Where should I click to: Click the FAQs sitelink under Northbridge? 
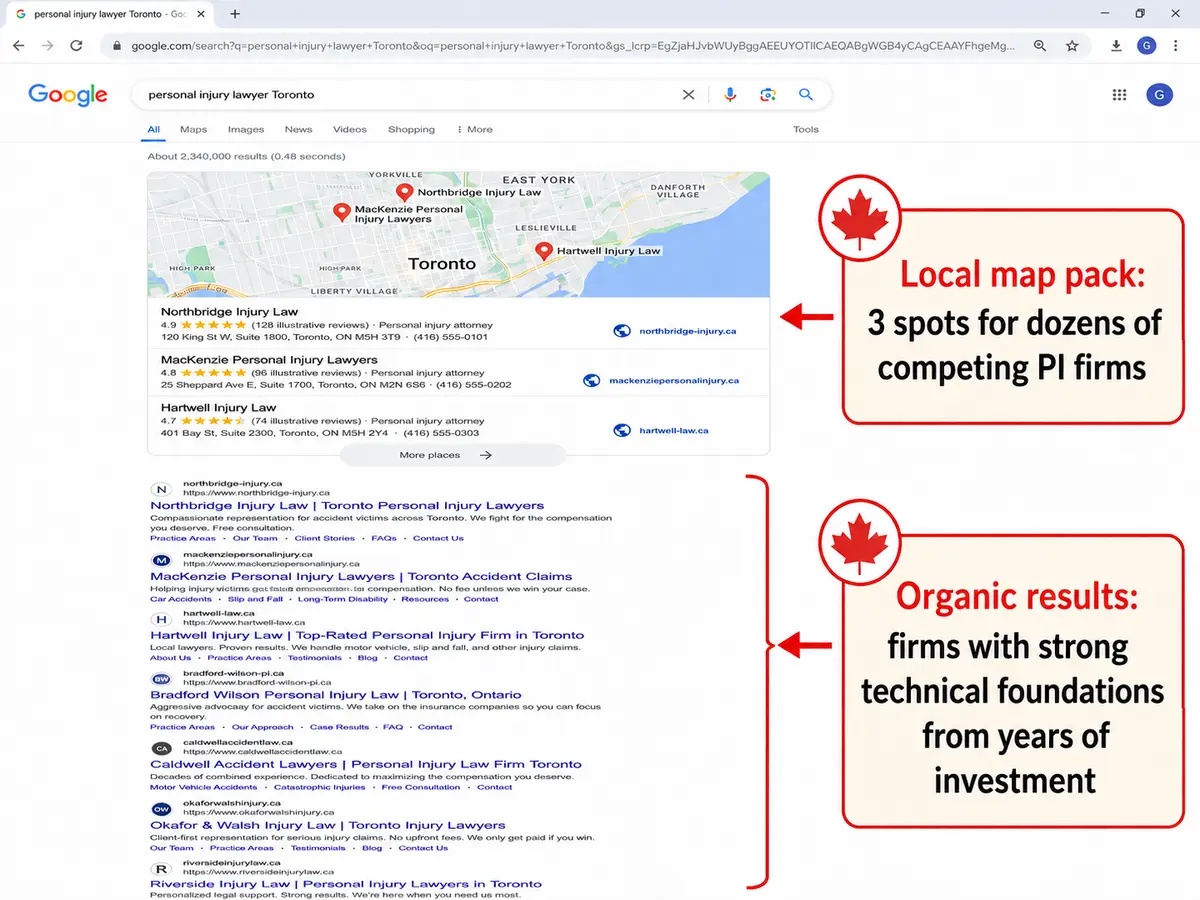click(x=384, y=538)
